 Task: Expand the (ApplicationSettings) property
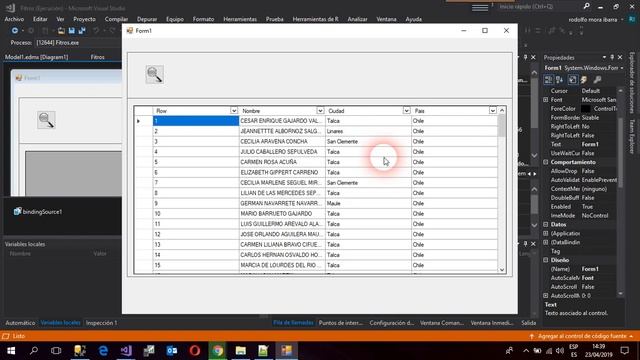pyautogui.click(x=546, y=233)
